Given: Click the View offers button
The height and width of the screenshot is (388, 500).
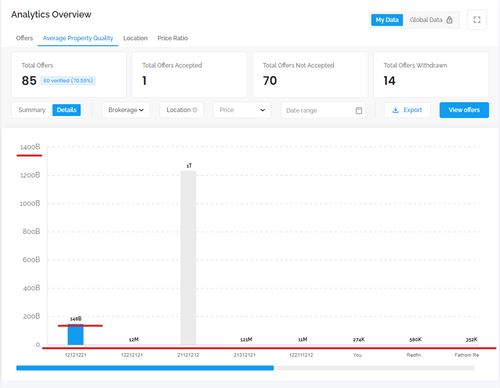Looking at the screenshot, I should pos(464,110).
